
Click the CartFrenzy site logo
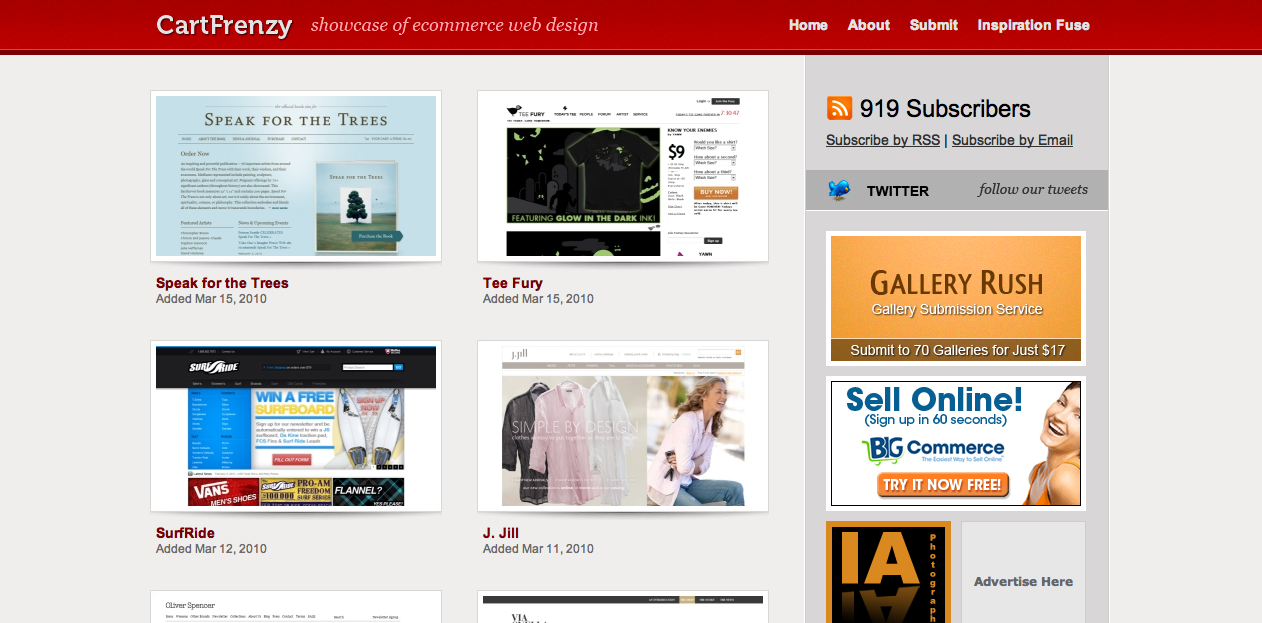pos(224,25)
